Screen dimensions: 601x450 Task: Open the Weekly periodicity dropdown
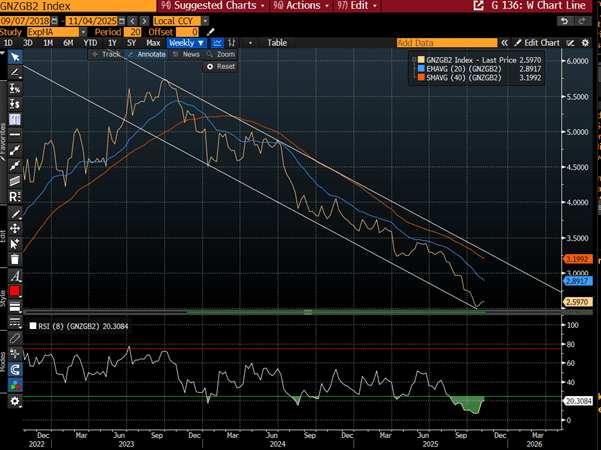point(187,43)
